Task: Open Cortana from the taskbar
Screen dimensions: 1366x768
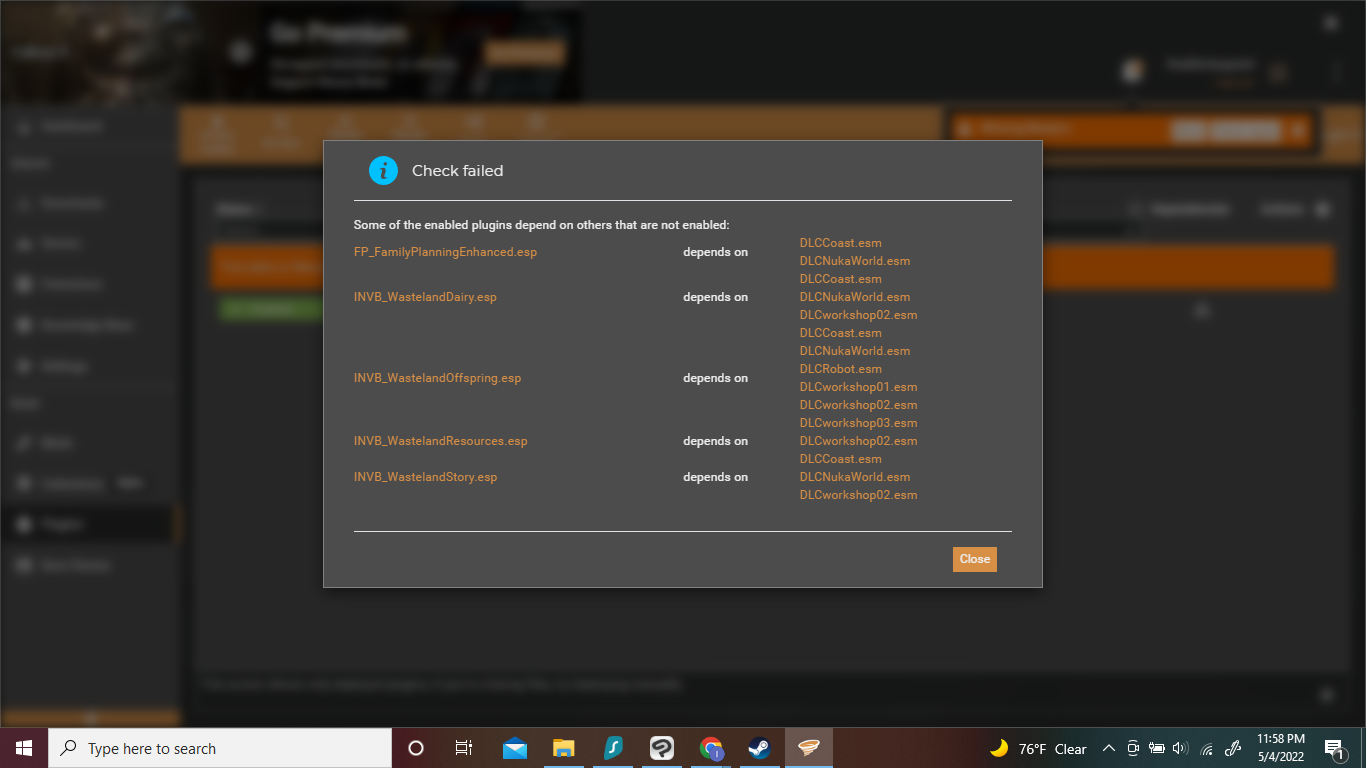Action: [x=416, y=748]
